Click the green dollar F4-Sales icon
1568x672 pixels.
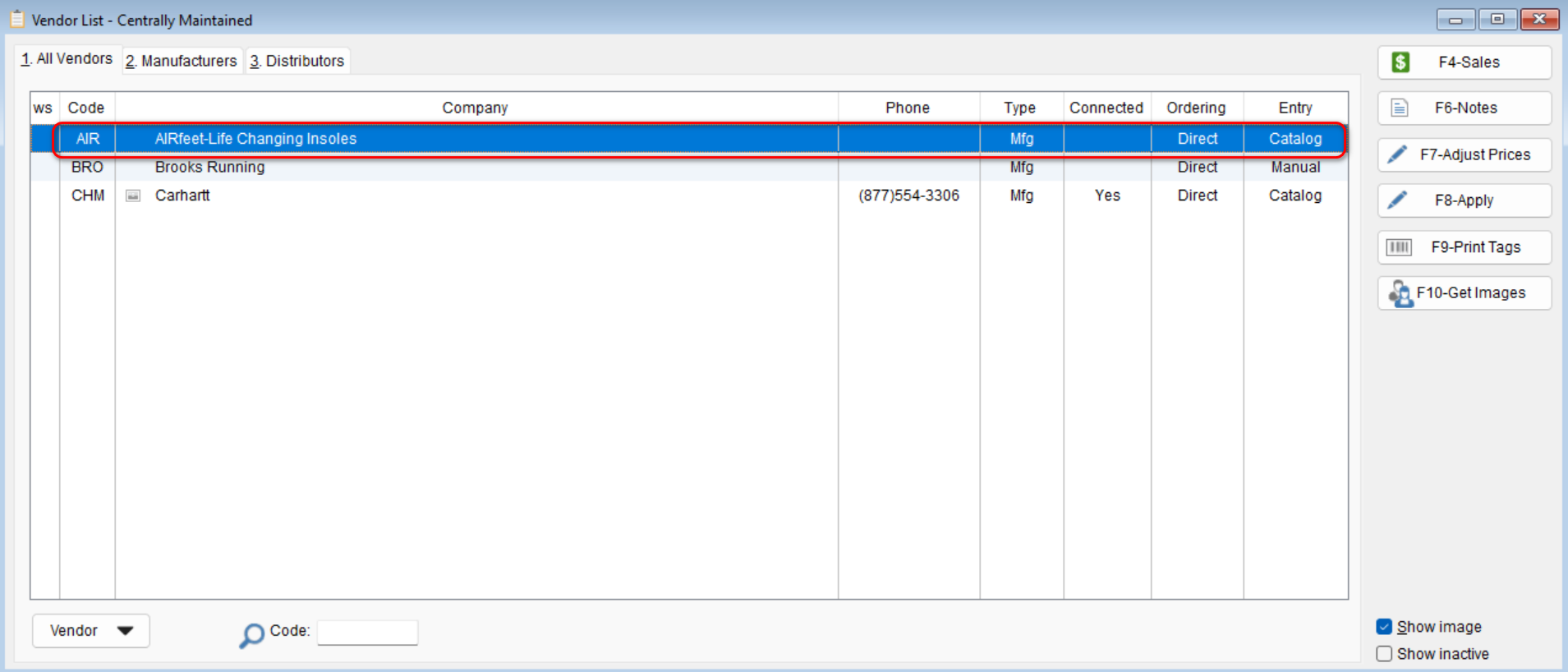pos(1400,62)
